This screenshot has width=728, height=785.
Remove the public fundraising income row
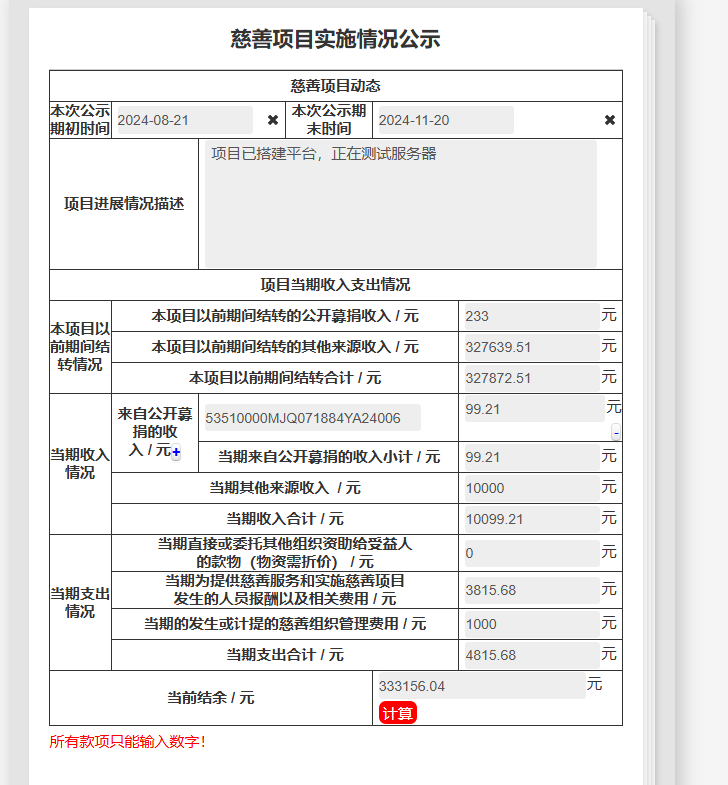coord(616,432)
